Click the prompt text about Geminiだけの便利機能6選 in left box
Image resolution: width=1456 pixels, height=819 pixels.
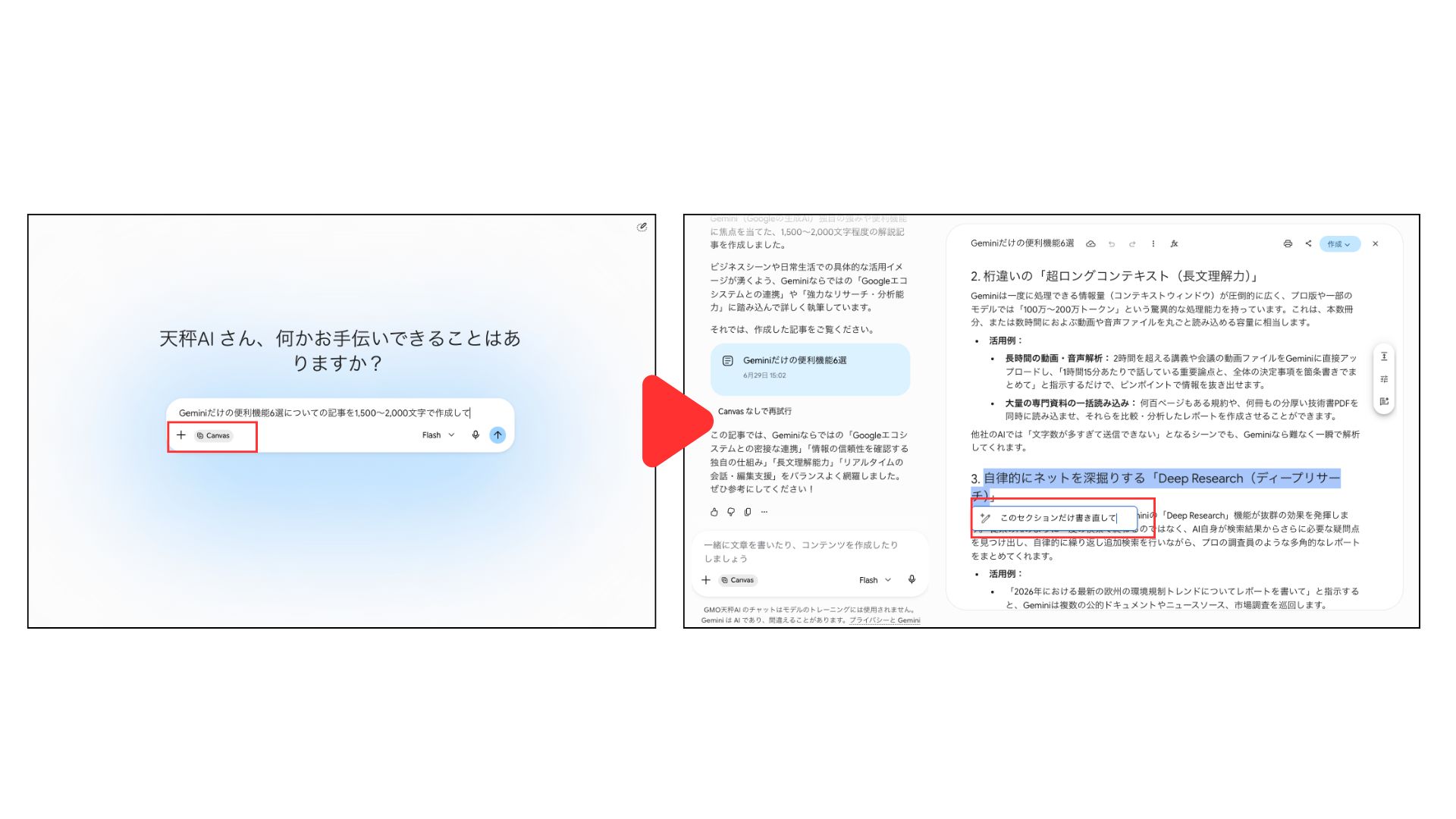pyautogui.click(x=325, y=413)
